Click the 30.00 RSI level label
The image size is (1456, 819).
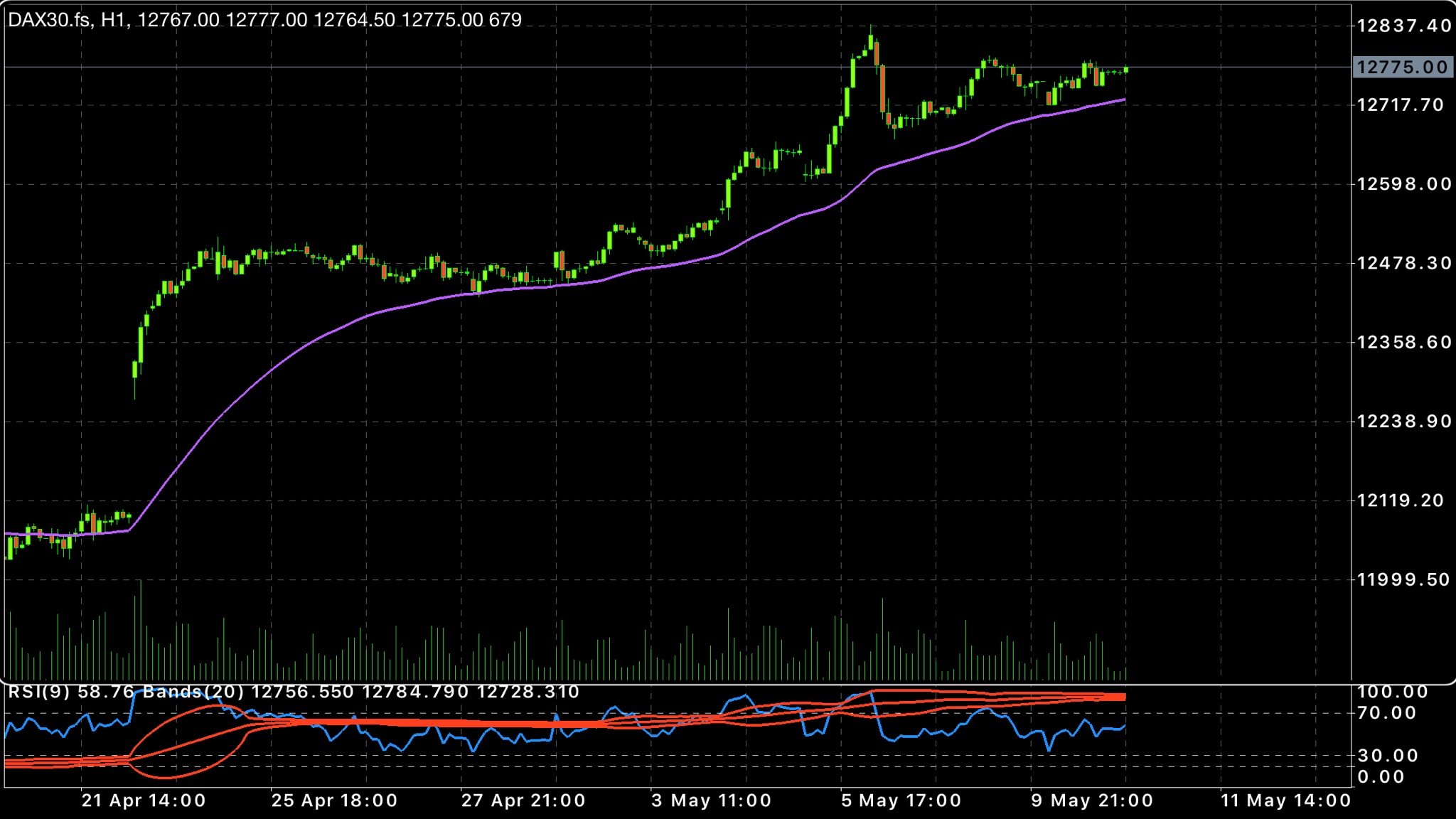click(1388, 756)
